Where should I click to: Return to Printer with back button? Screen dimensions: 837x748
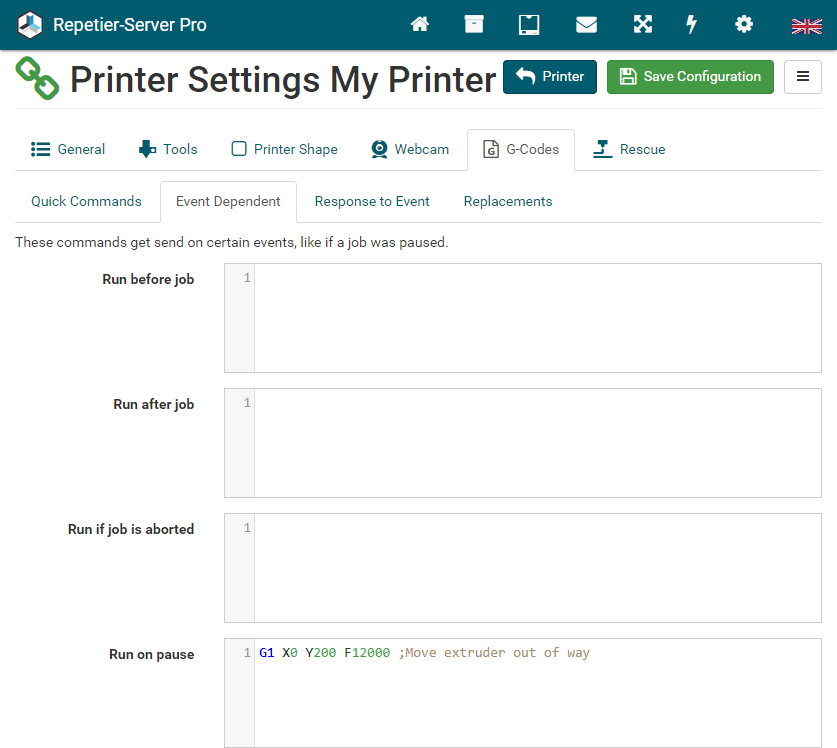tap(549, 77)
